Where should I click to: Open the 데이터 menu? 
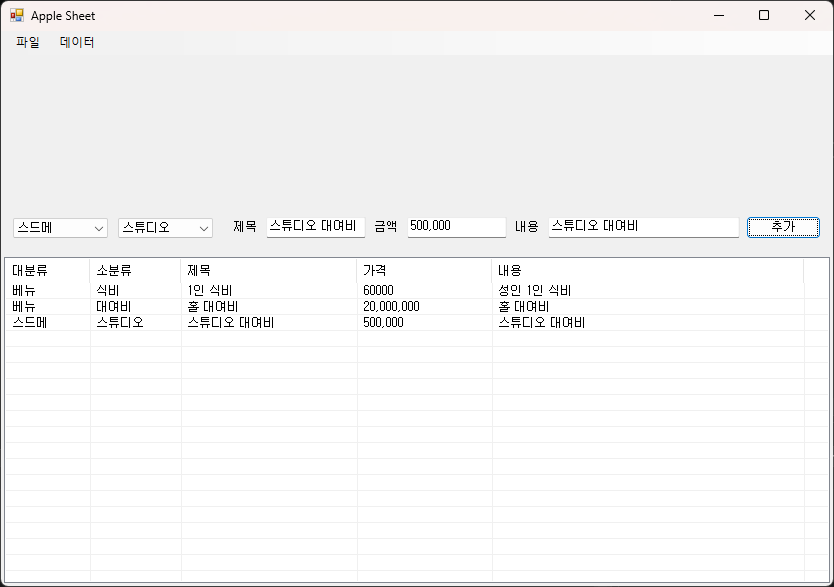point(77,42)
